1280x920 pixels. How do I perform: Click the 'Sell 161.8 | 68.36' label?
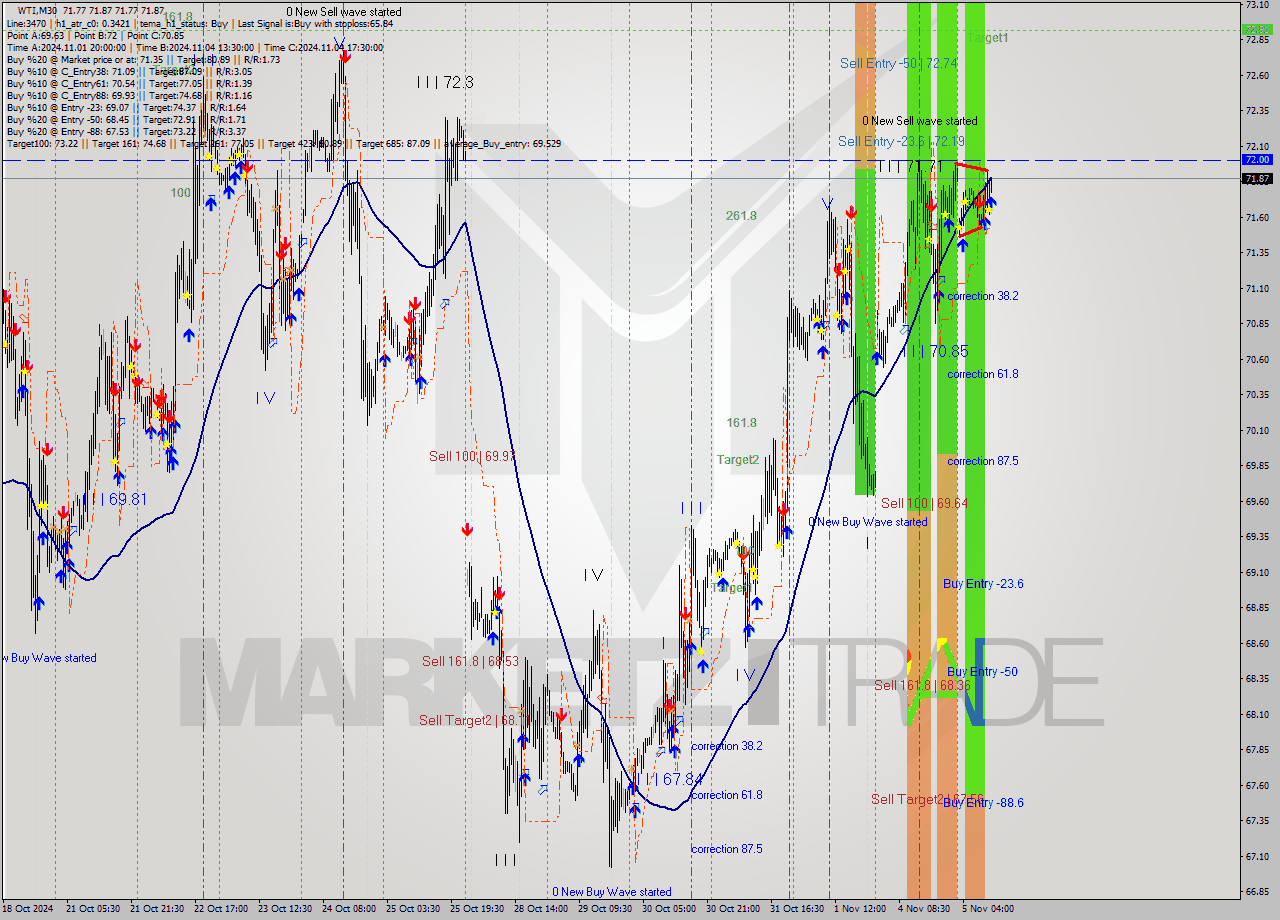[922, 685]
